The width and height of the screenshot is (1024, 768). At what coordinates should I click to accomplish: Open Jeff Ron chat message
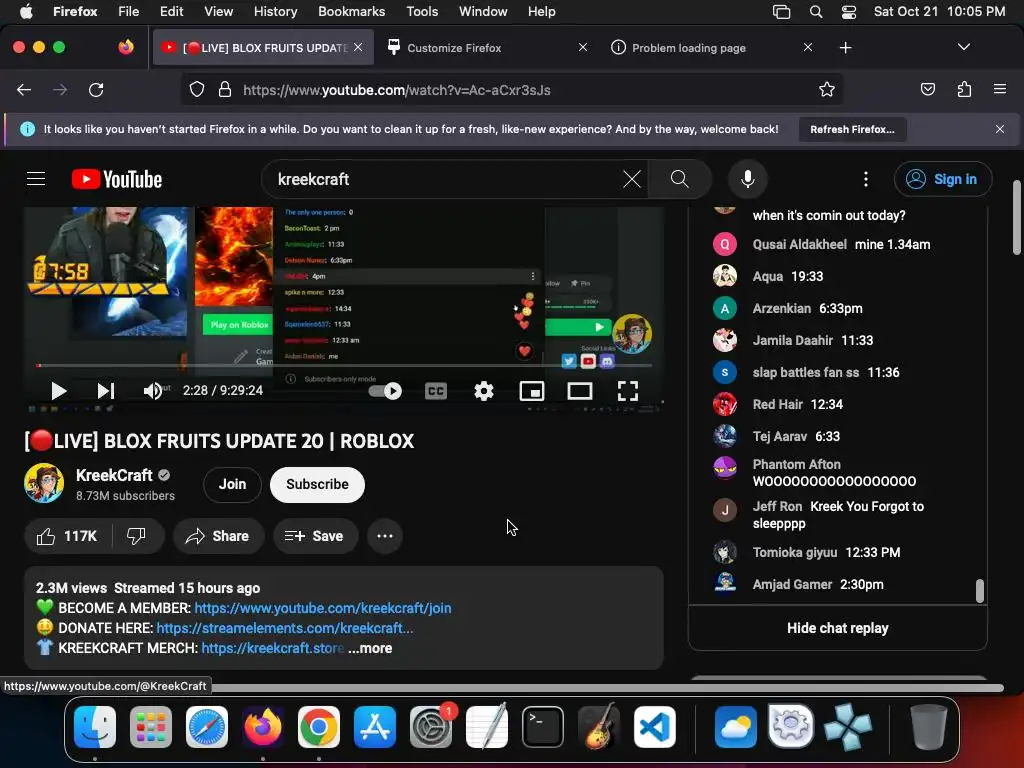pos(838,515)
